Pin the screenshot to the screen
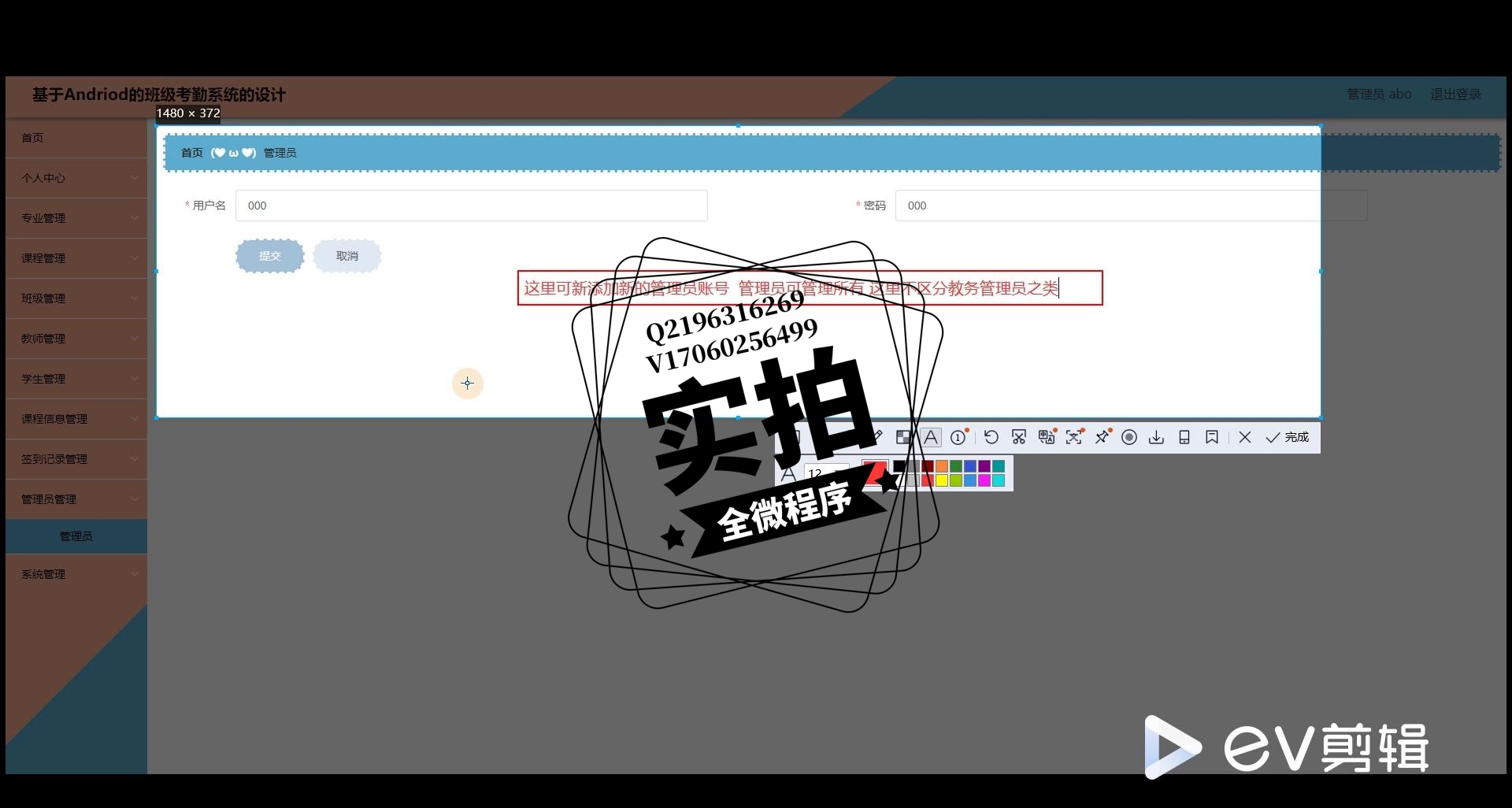1512x808 pixels. [x=1102, y=437]
